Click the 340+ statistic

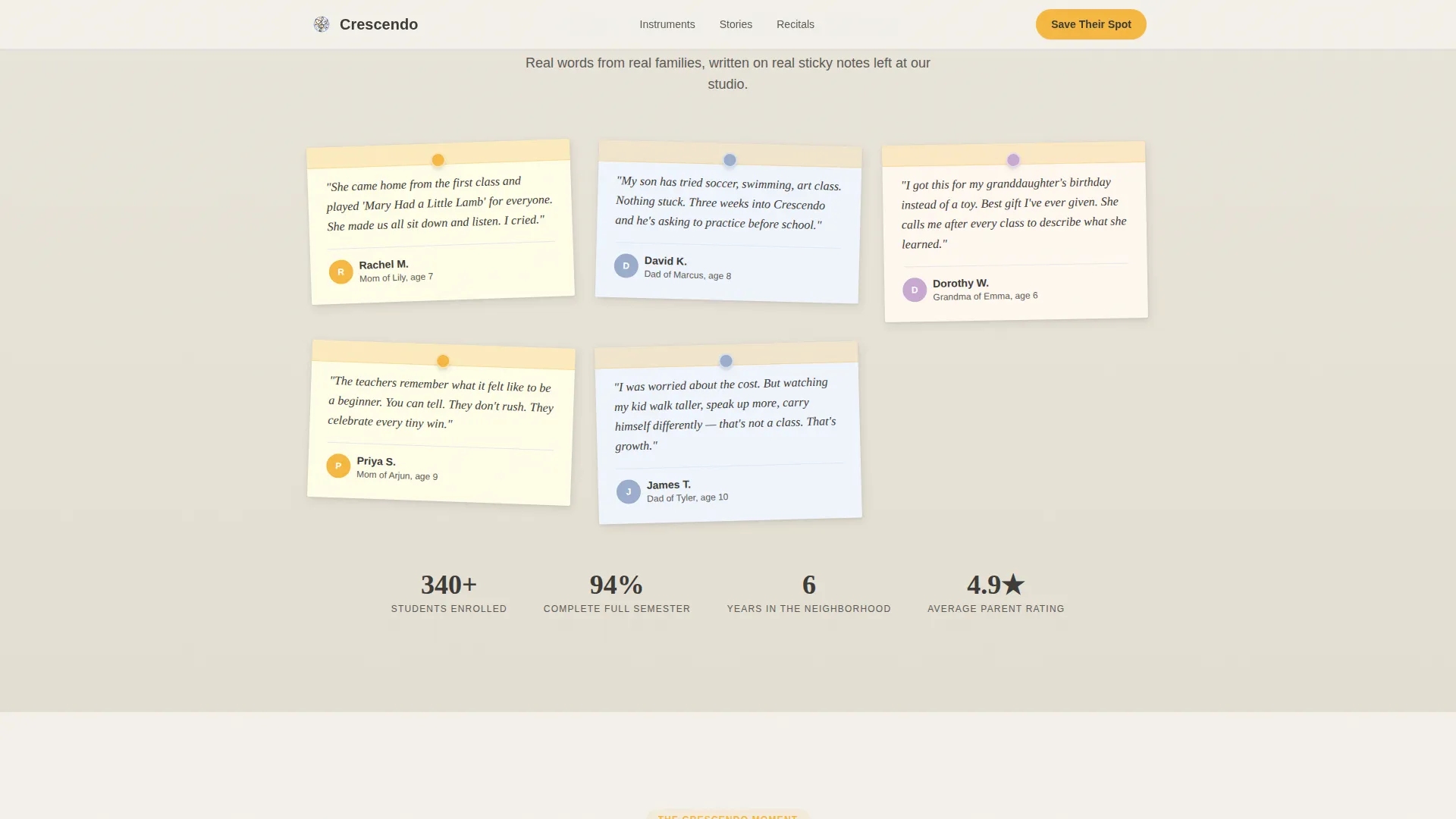(x=449, y=585)
